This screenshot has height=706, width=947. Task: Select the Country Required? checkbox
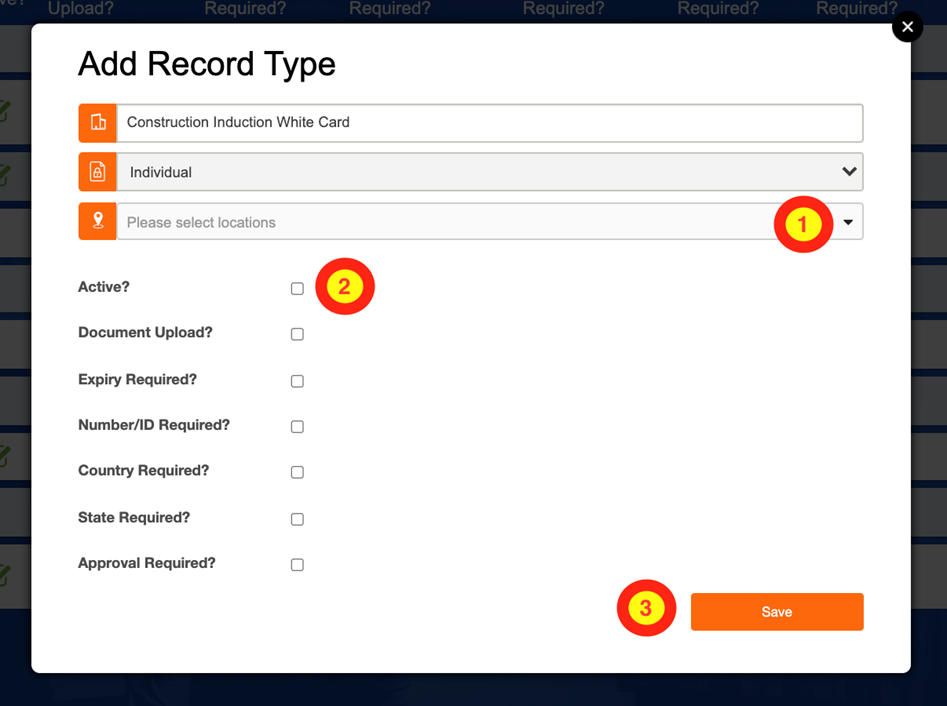(x=297, y=472)
